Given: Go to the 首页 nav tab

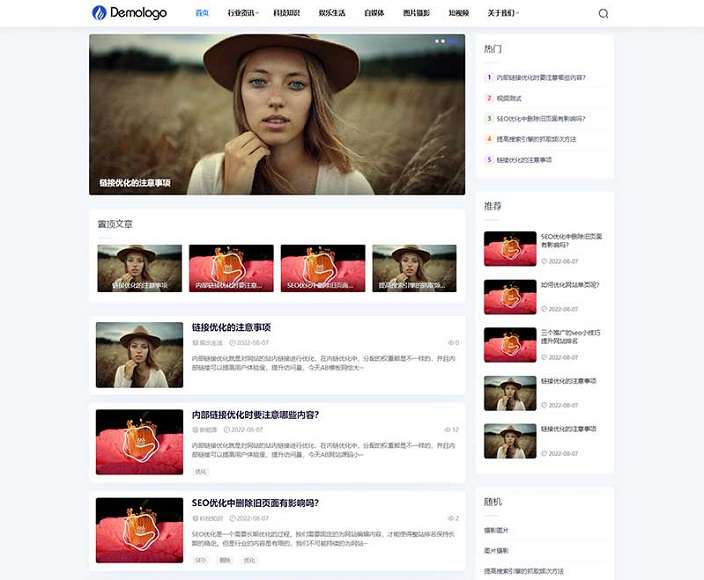Looking at the screenshot, I should (202, 14).
